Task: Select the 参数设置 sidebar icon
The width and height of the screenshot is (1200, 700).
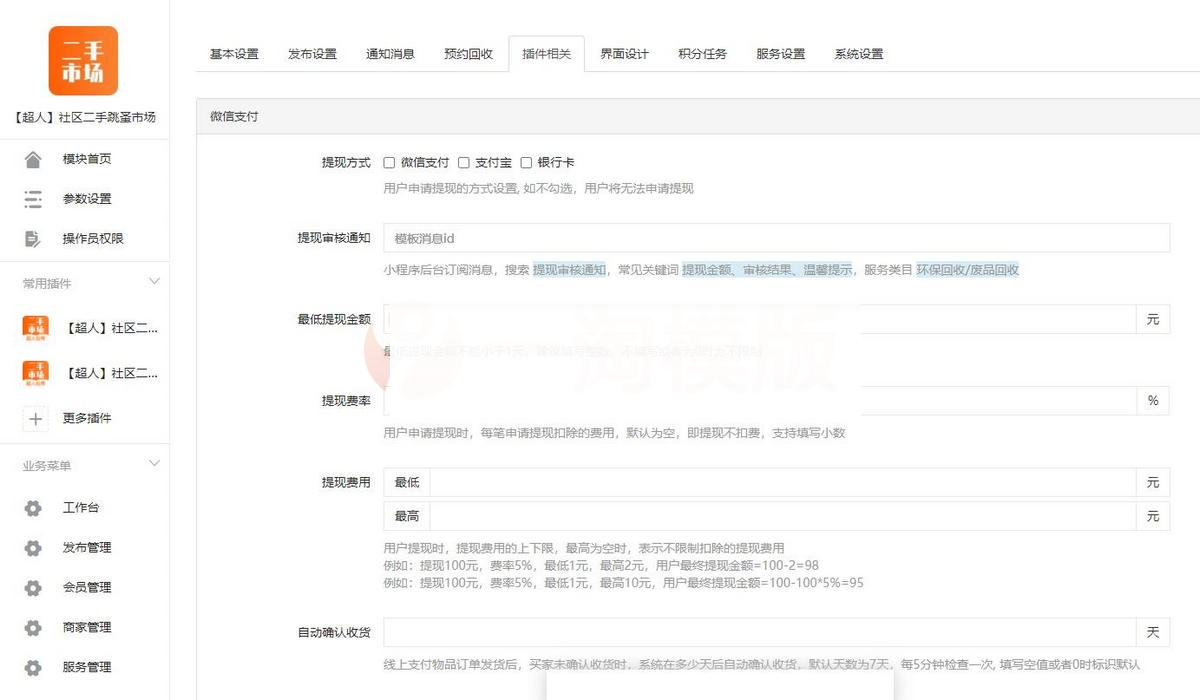Action: click(x=33, y=198)
